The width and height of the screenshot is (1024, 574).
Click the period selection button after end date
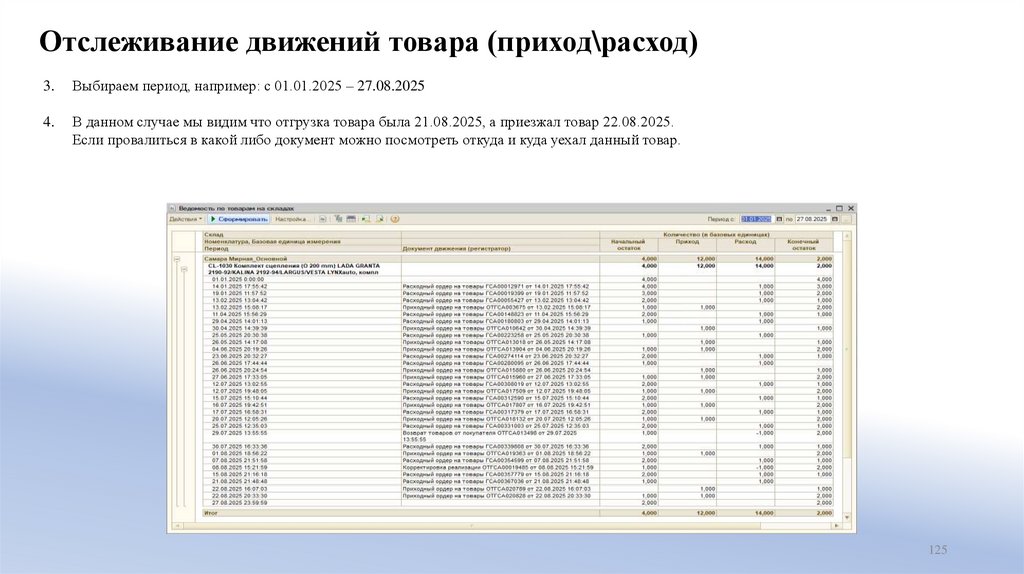coord(846,219)
